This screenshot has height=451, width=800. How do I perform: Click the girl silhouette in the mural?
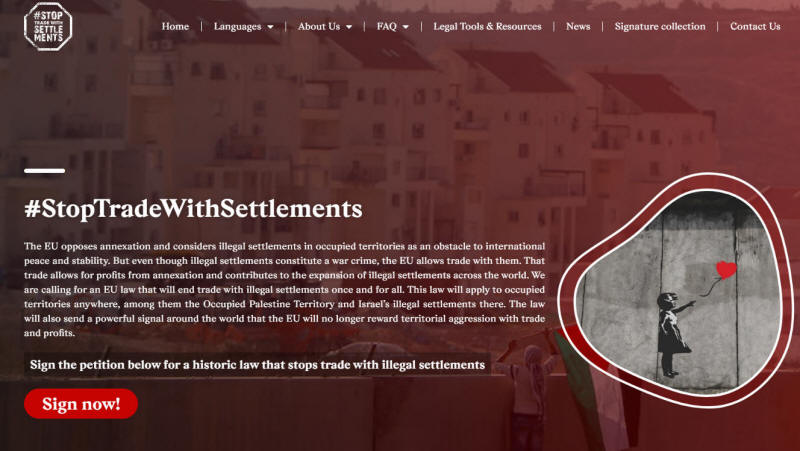click(x=672, y=334)
